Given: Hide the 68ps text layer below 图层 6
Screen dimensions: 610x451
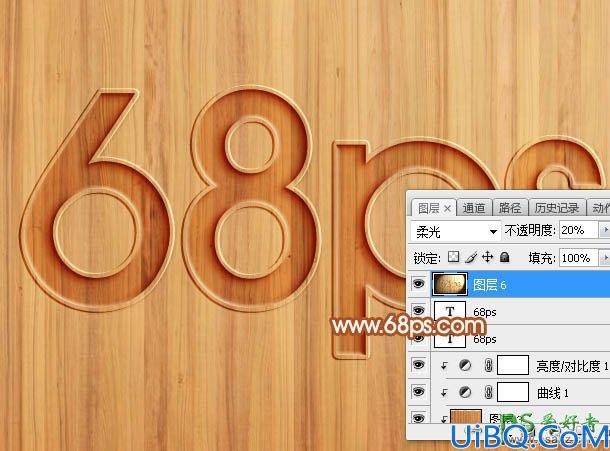Looking at the screenshot, I should click(x=419, y=311).
